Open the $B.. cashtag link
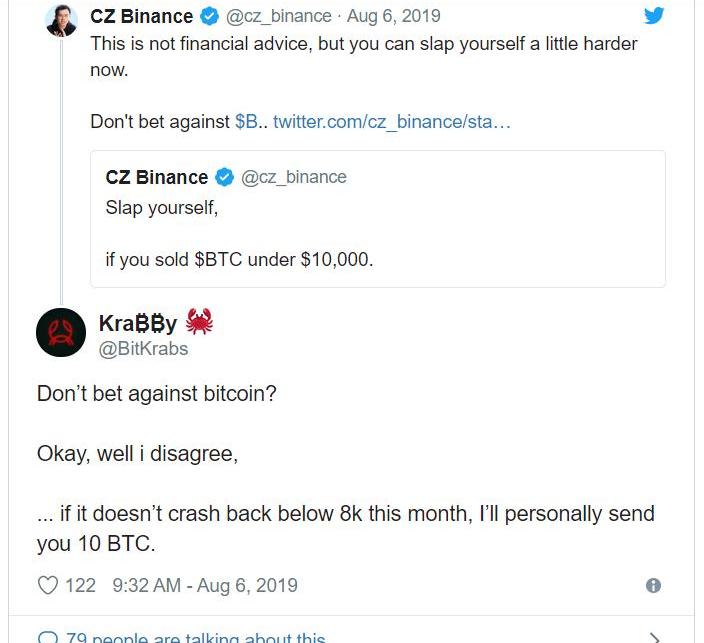 (x=249, y=121)
